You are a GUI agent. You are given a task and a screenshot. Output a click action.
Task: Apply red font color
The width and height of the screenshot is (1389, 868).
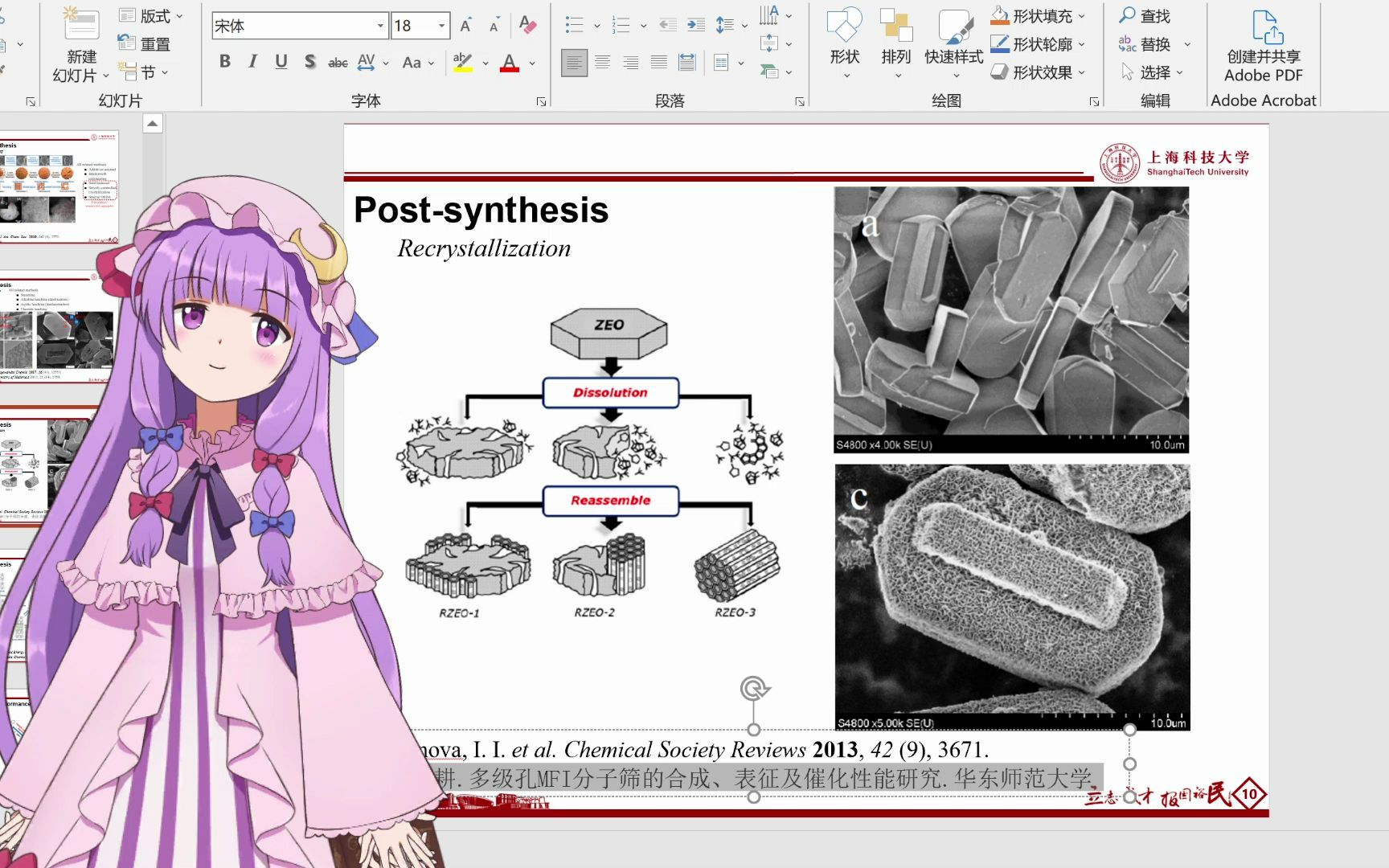point(510,62)
